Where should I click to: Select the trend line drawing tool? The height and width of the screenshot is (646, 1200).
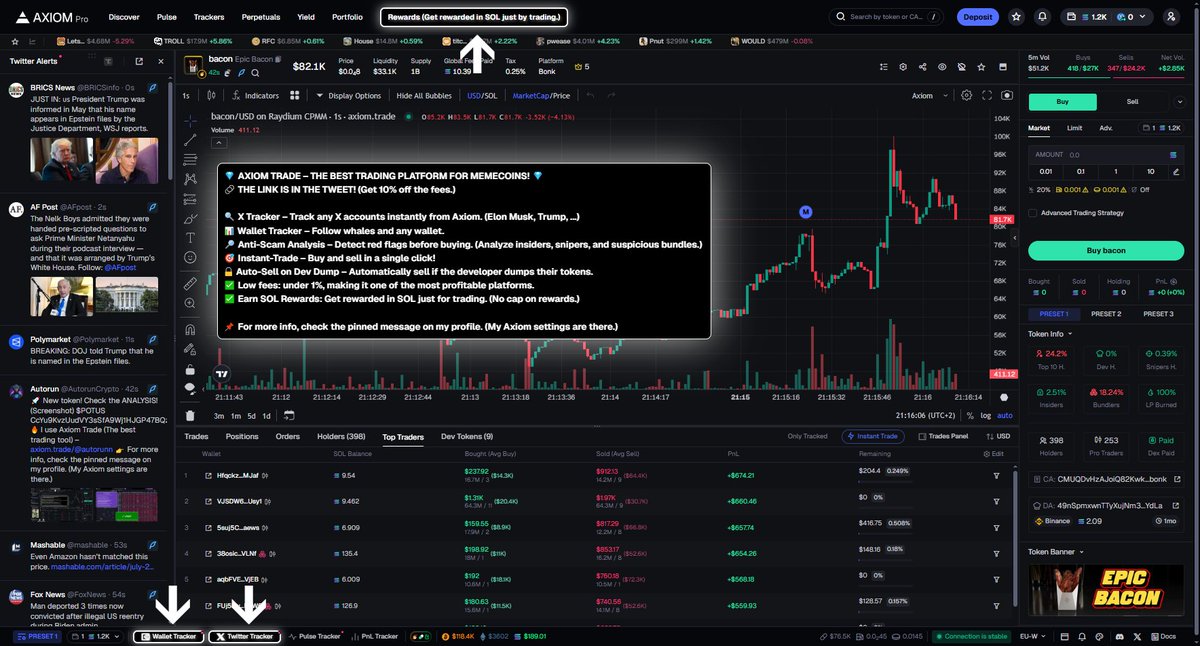(190, 140)
